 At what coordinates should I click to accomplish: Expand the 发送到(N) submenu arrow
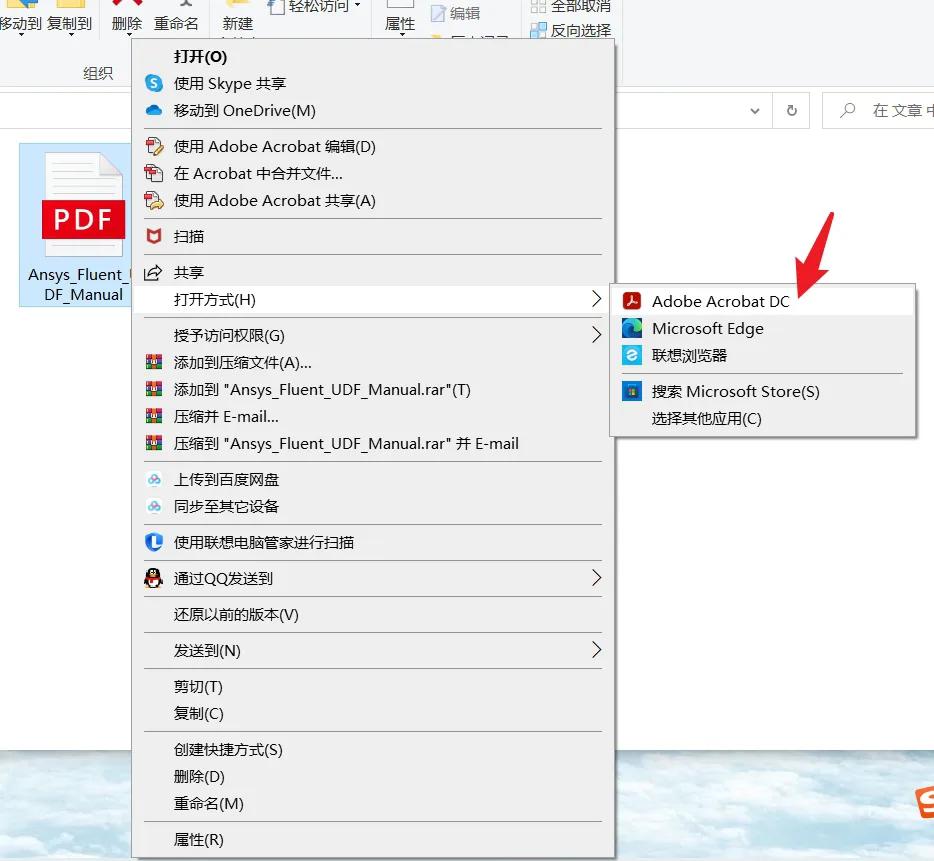(596, 649)
